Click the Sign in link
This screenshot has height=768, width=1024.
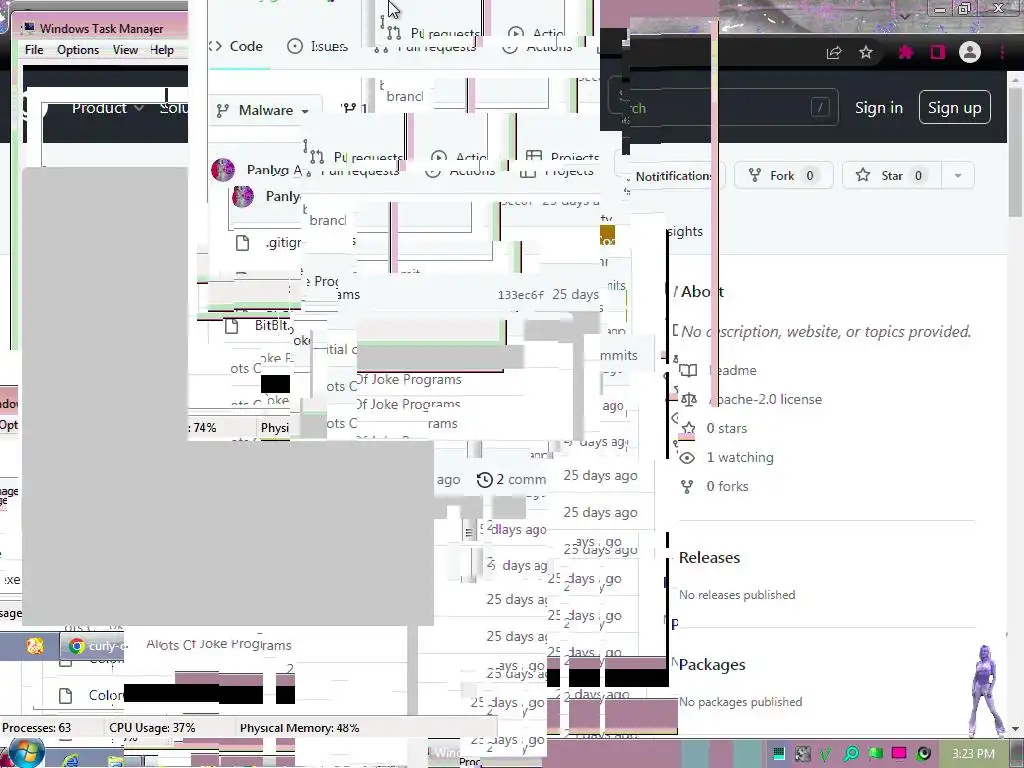(x=878, y=108)
